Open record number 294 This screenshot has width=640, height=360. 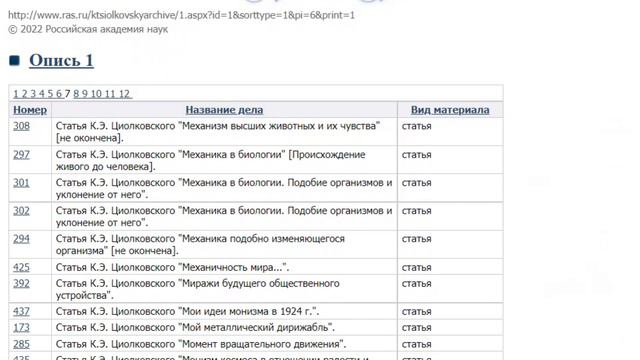coord(21,239)
